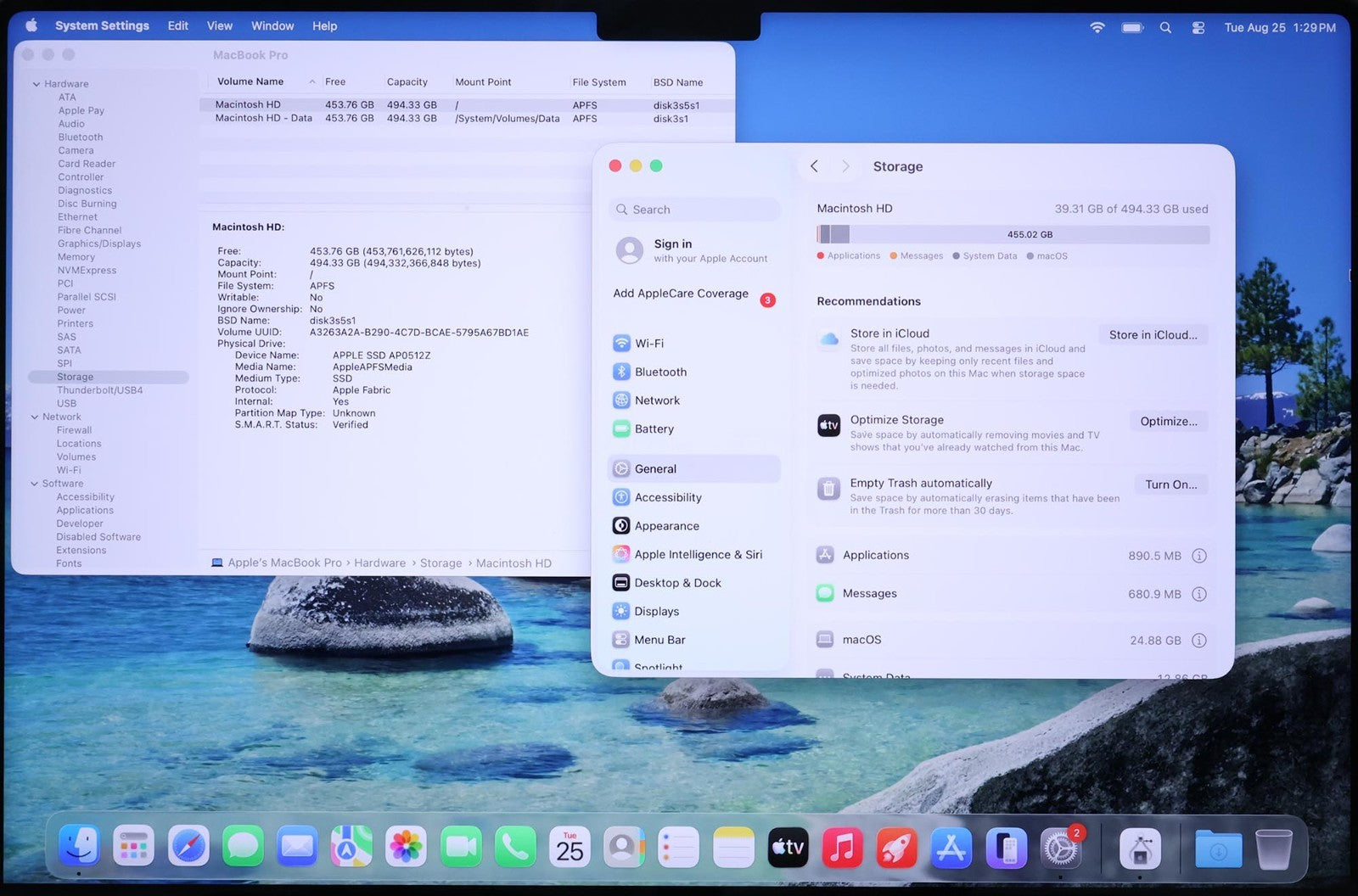Image resolution: width=1358 pixels, height=896 pixels.
Task: Open the Photos app in the Dock
Action: 406,846
